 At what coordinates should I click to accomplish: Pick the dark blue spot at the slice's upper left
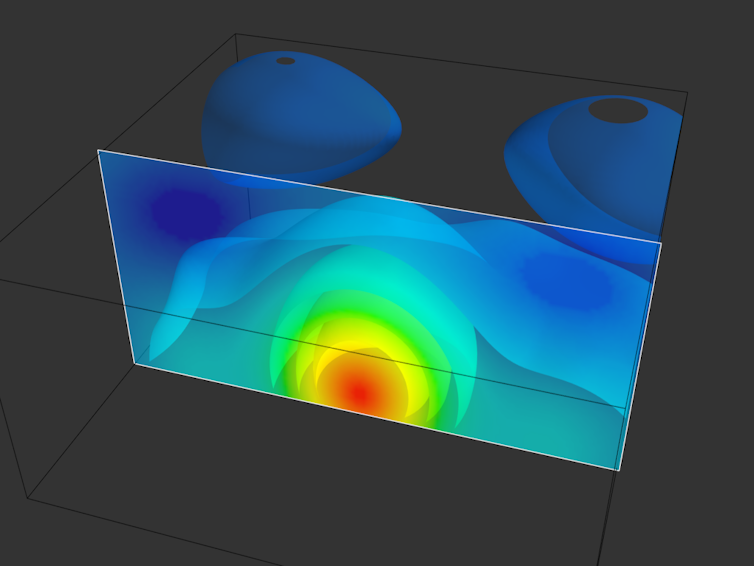pos(185,211)
